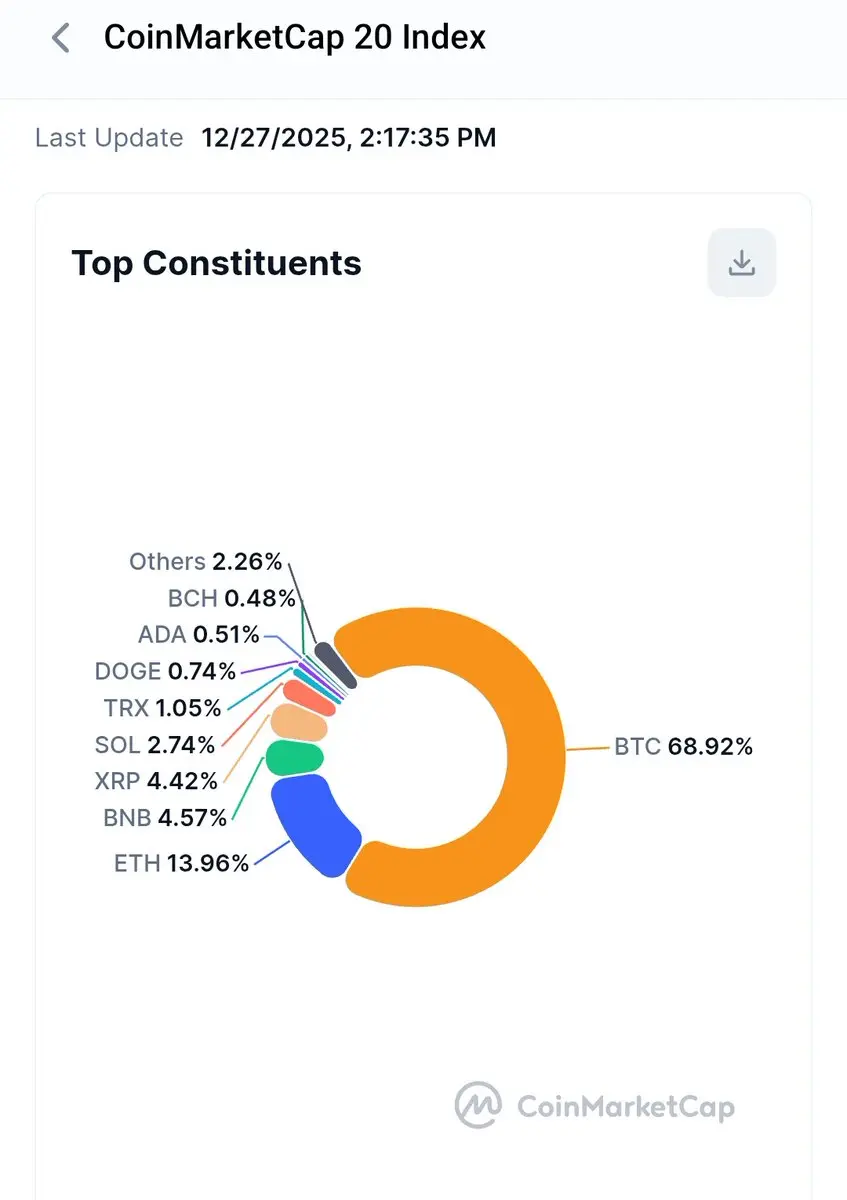This screenshot has height=1200, width=847.
Task: Select the green BNB donut segment
Action: [294, 759]
